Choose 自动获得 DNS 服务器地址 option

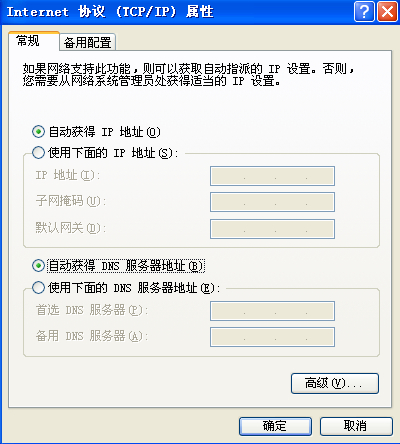tap(38, 266)
